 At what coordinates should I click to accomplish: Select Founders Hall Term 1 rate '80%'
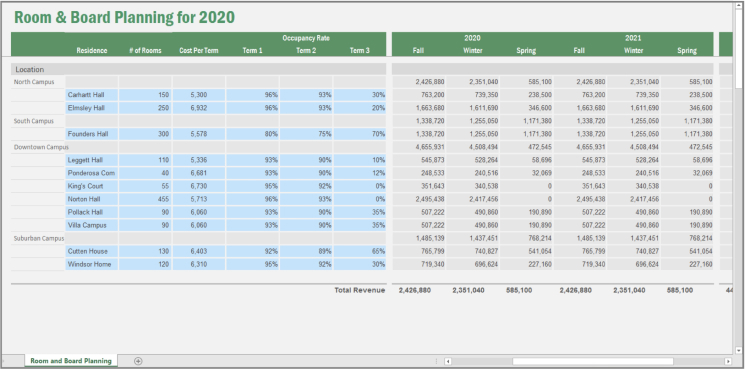[252, 134]
